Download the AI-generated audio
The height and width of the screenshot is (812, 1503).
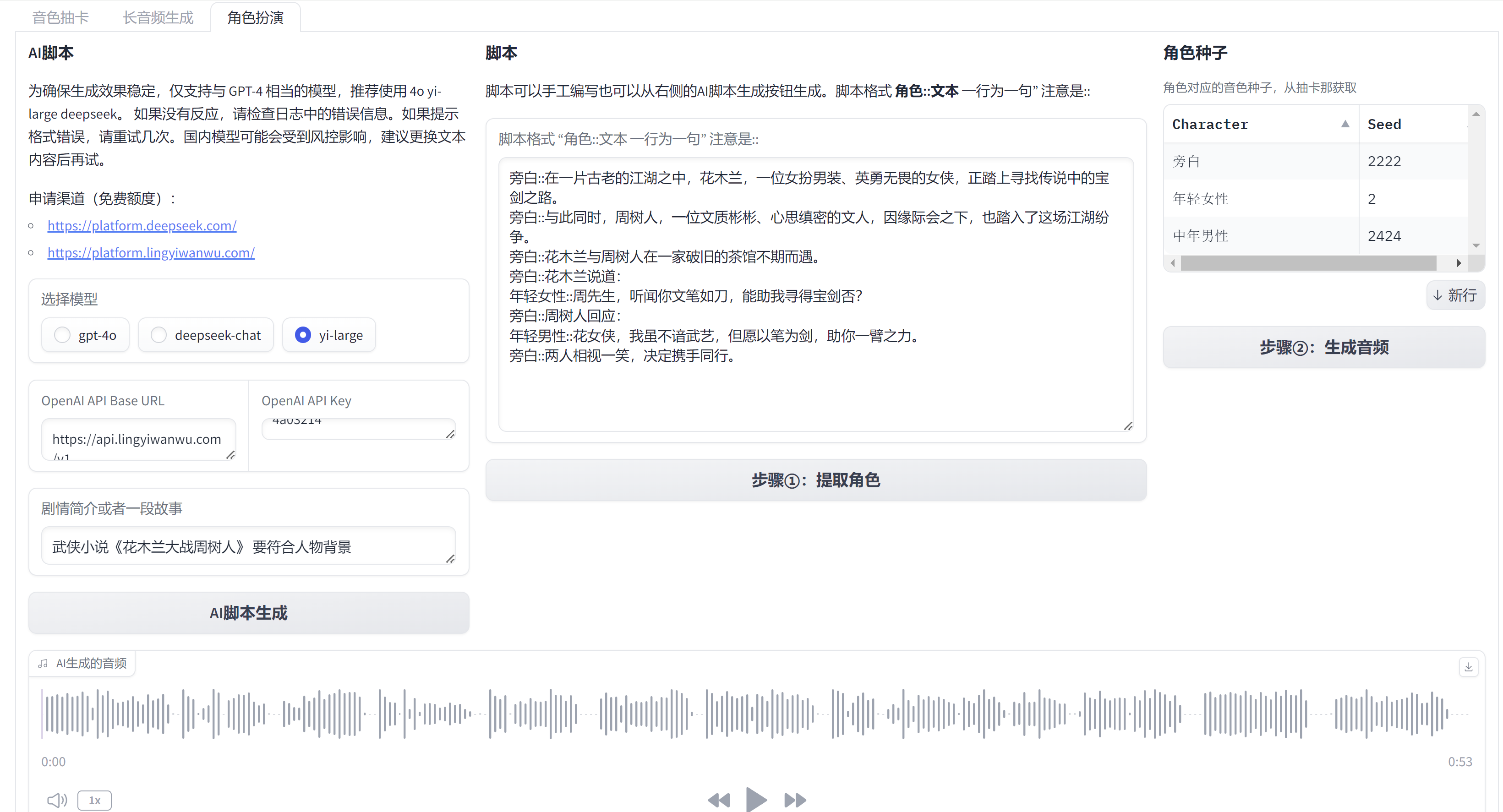point(1469,667)
